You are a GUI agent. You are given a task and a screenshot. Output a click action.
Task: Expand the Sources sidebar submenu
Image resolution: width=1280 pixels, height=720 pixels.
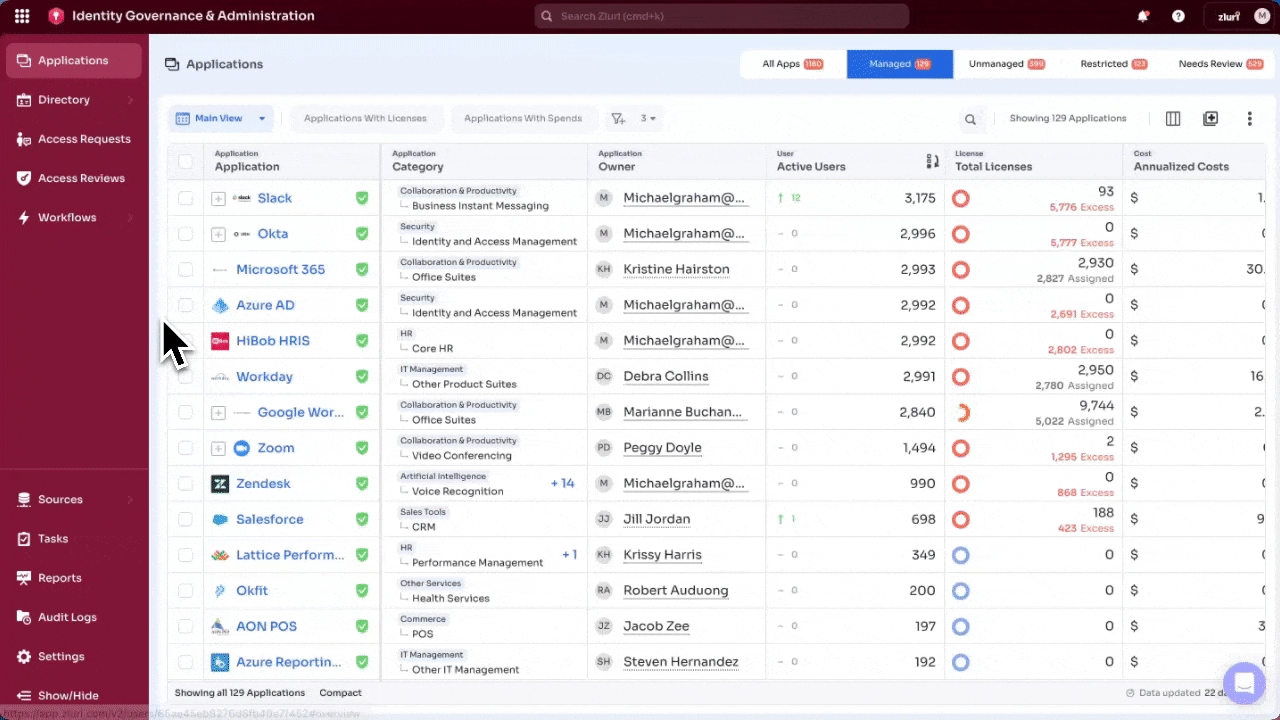130,500
